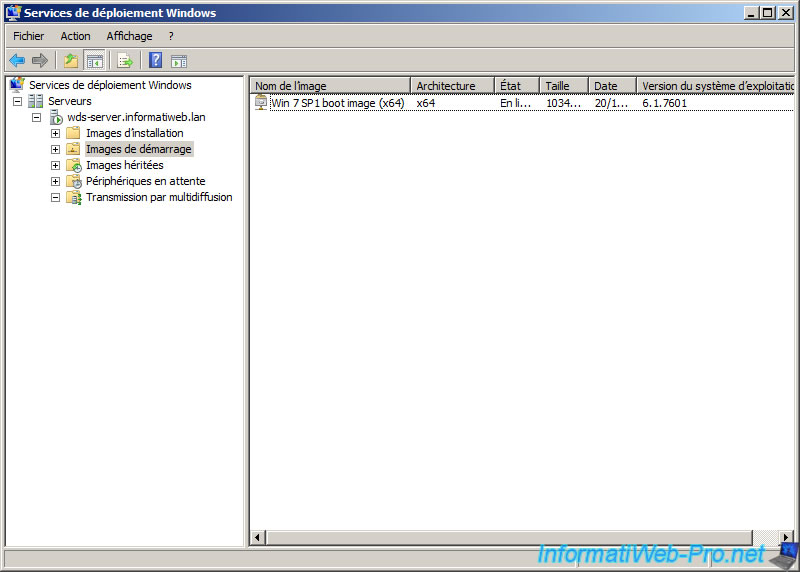Select Images de démarrage in the tree
The width and height of the screenshot is (800, 572).
[x=139, y=149]
